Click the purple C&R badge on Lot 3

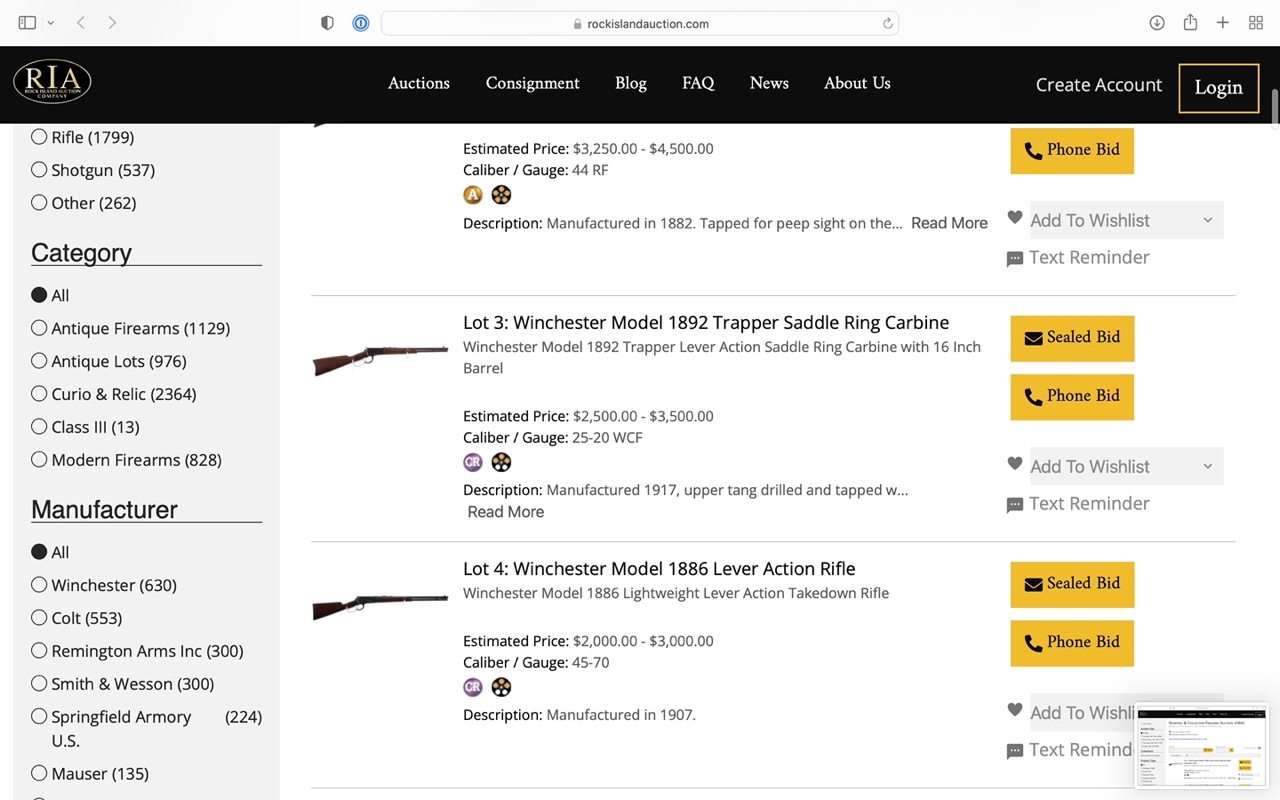(x=473, y=462)
